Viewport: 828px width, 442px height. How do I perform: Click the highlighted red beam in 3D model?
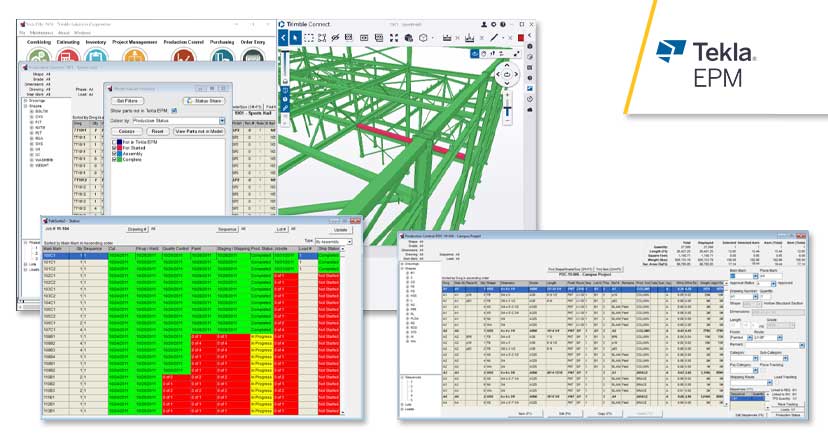tap(409, 140)
